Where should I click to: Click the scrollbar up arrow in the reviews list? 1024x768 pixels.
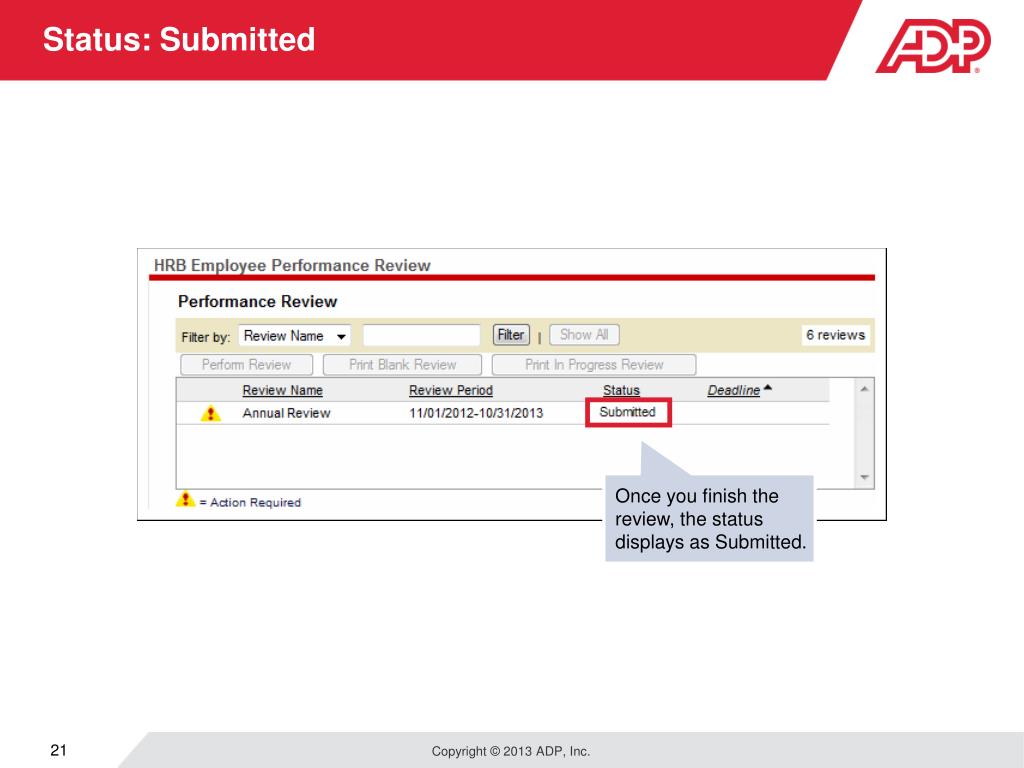[864, 389]
